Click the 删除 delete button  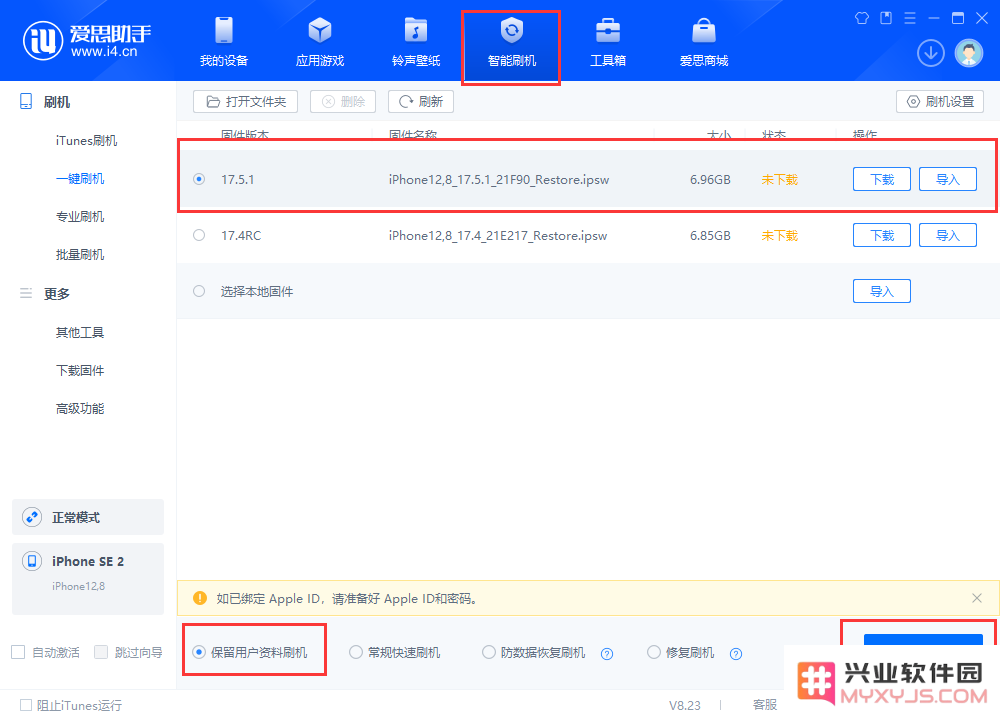[343, 101]
